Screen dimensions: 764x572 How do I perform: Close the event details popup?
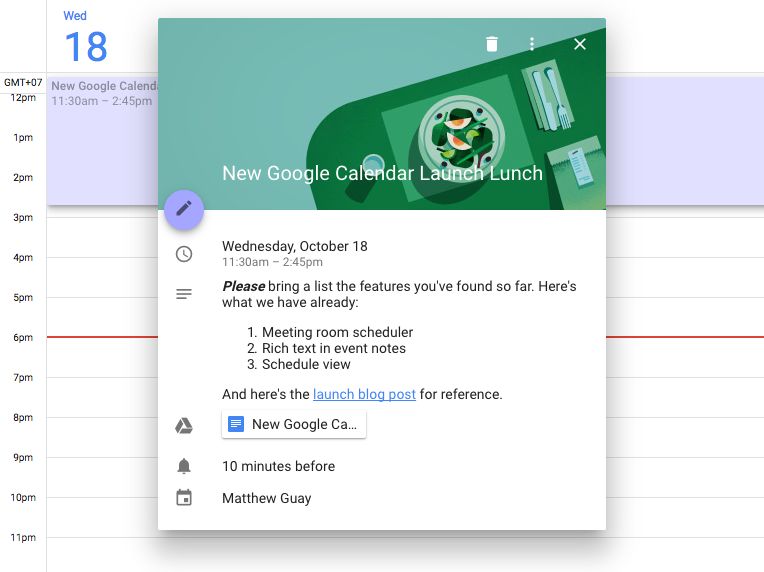(580, 44)
